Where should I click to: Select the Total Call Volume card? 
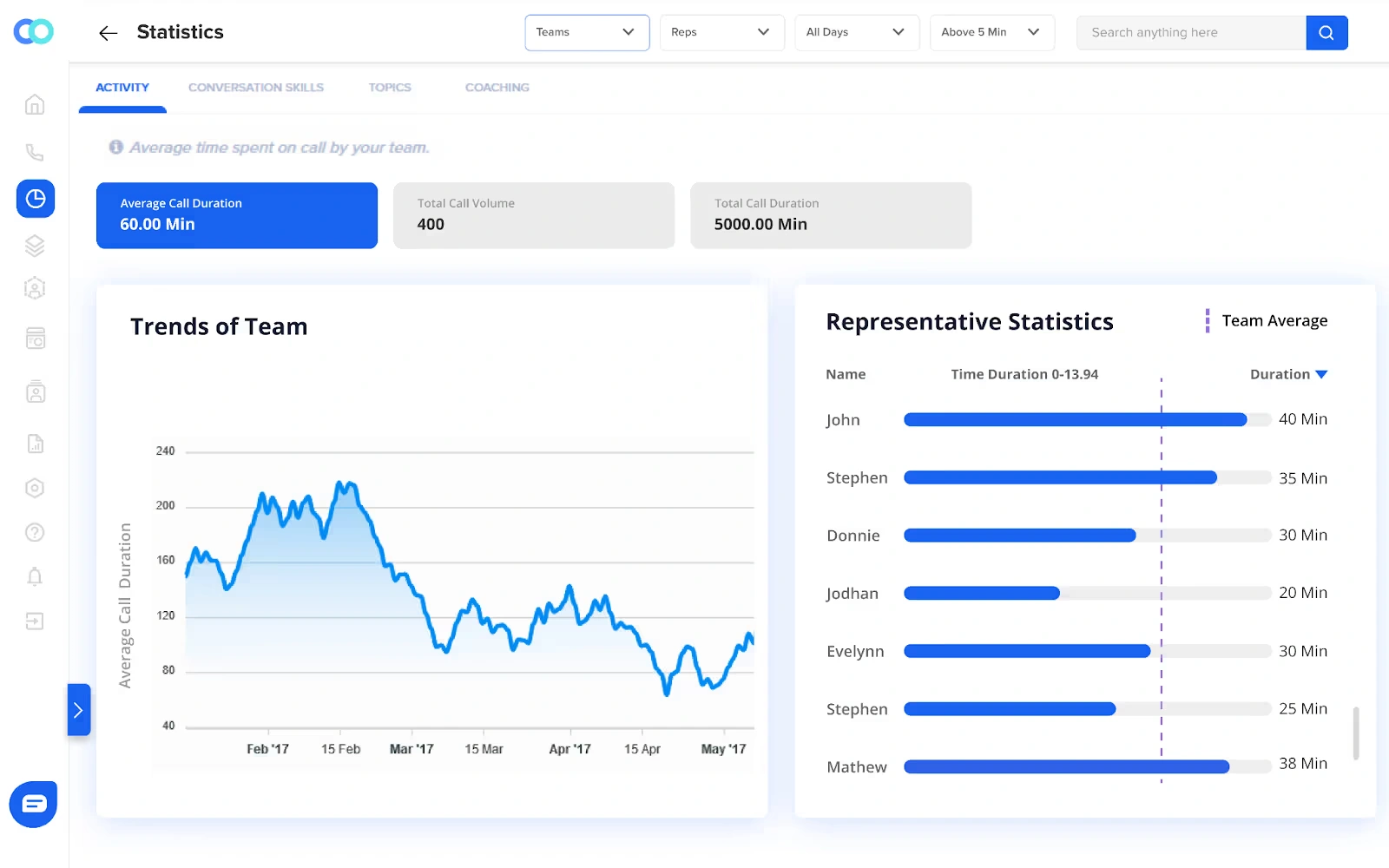[534, 215]
